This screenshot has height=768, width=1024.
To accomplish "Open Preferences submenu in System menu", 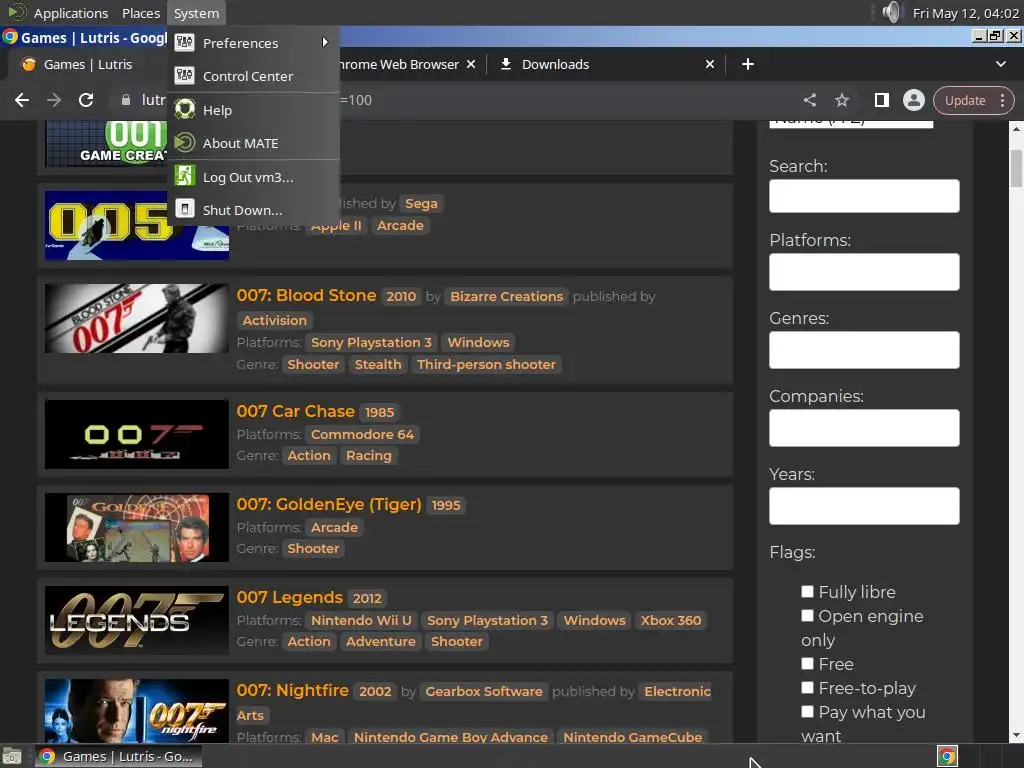I will (253, 43).
